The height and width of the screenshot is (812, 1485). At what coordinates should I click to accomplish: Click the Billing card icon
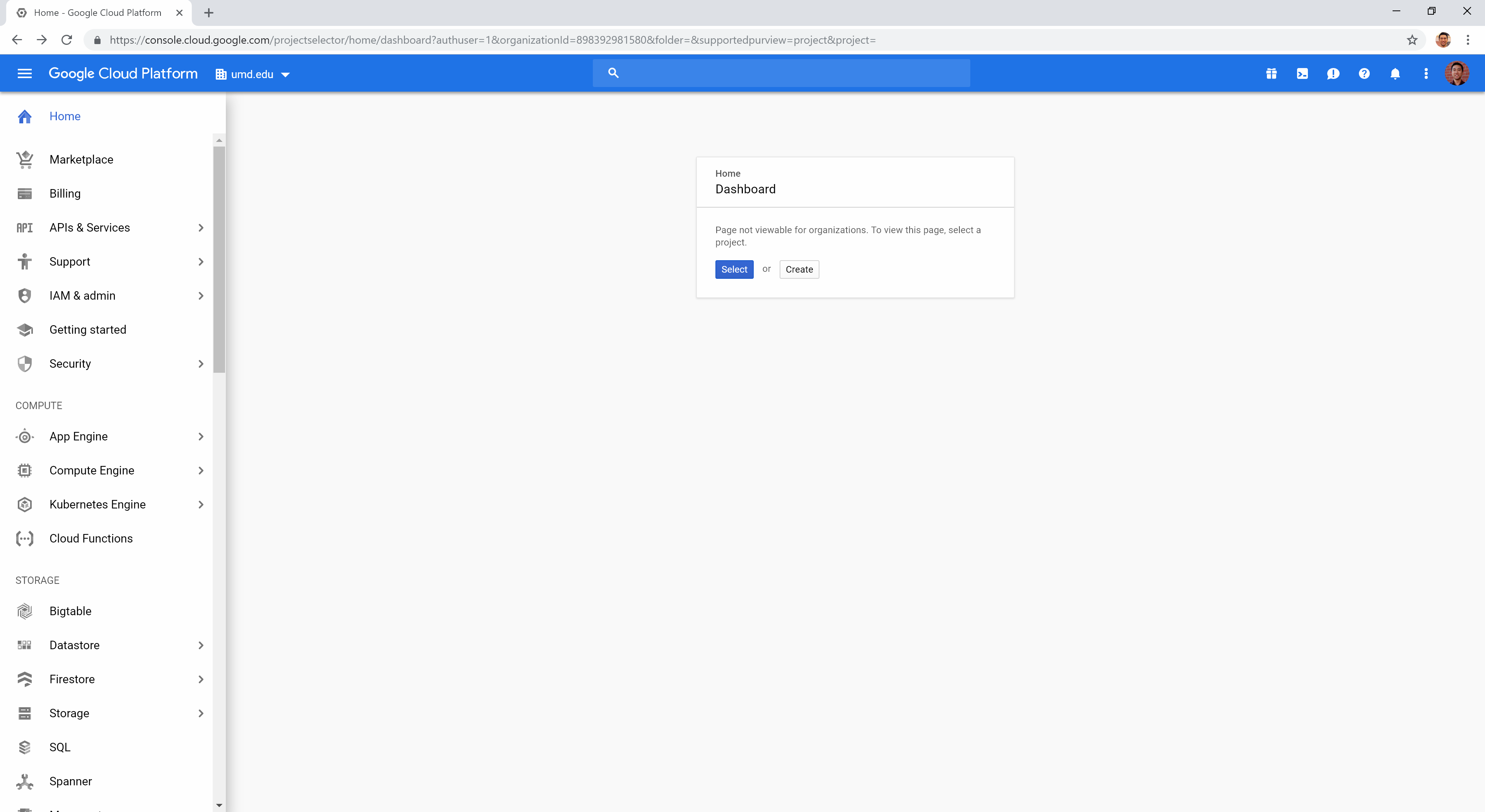pyautogui.click(x=24, y=194)
